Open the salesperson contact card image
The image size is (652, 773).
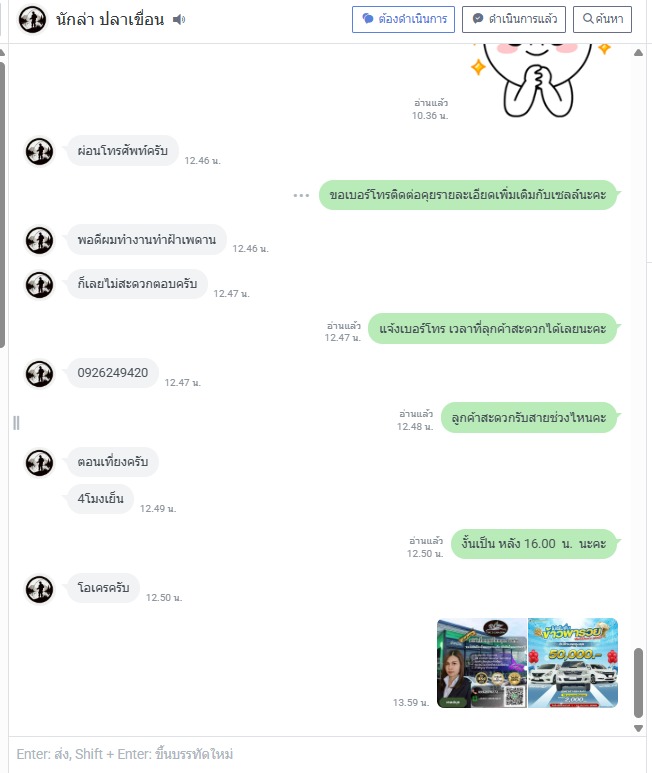482,663
